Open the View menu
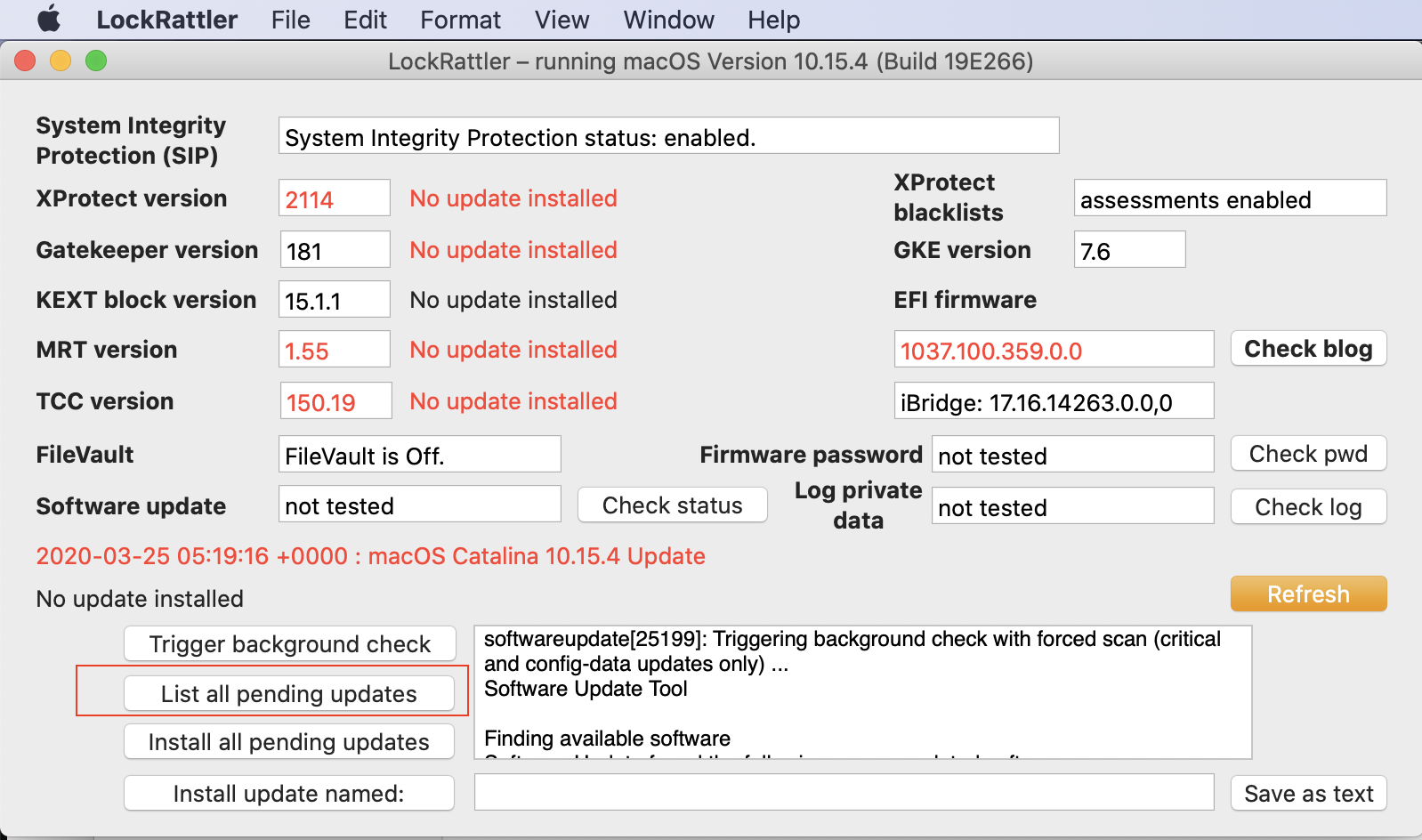Viewport: 1422px width, 840px height. pos(562,20)
